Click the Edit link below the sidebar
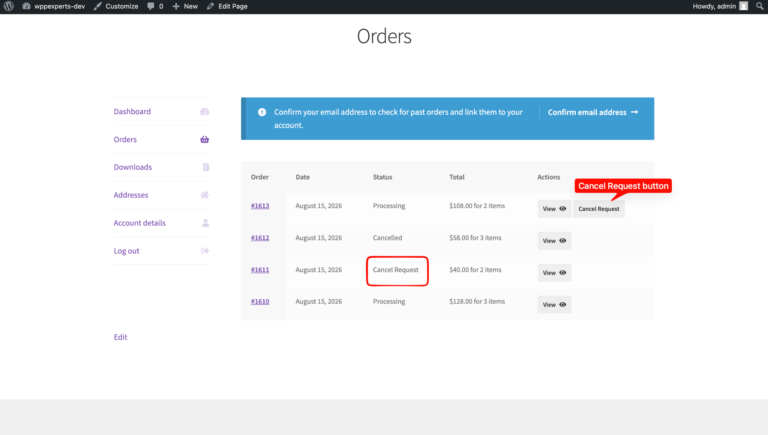The image size is (768, 435). point(120,337)
